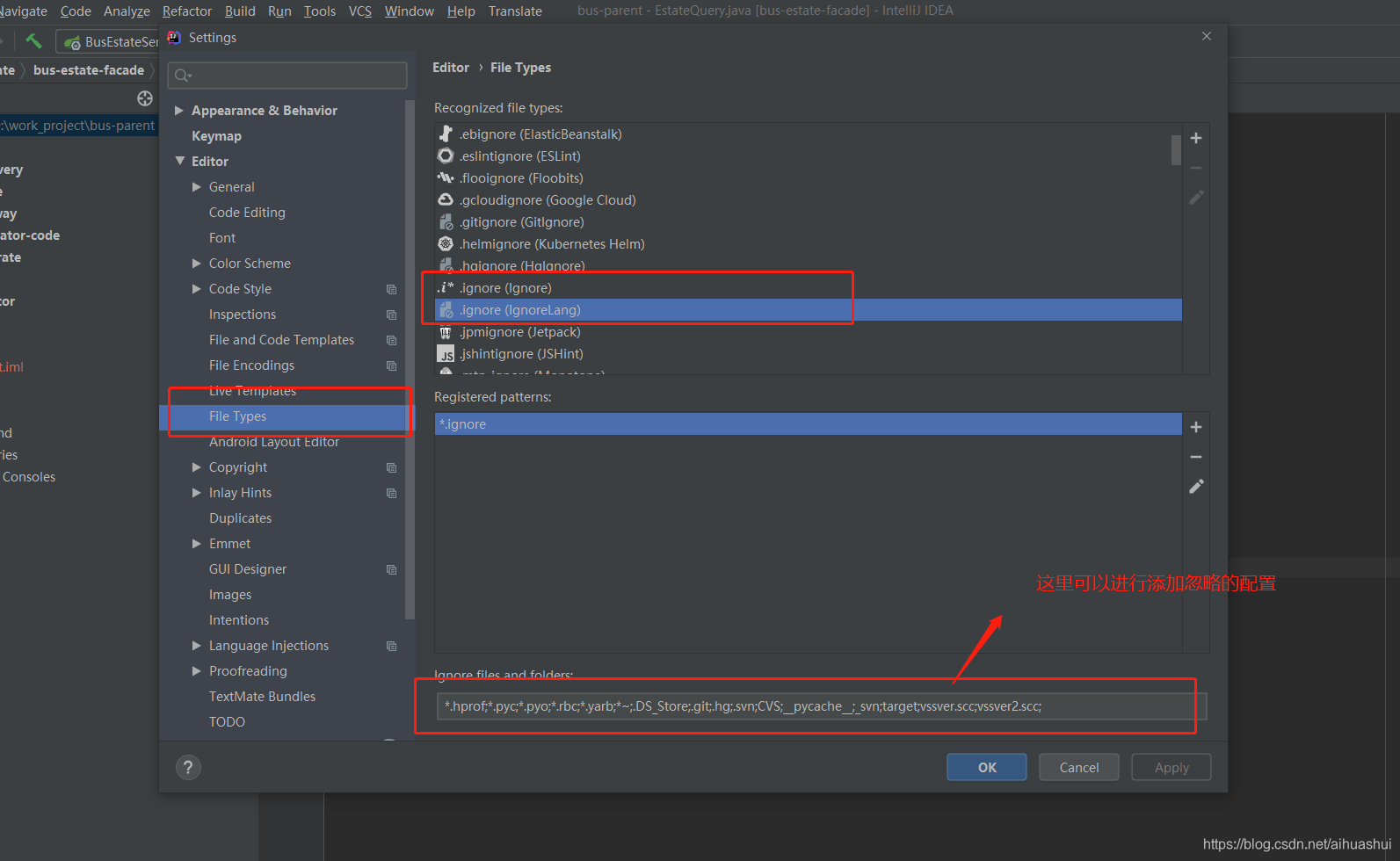Click the Apply button

tap(1171, 767)
